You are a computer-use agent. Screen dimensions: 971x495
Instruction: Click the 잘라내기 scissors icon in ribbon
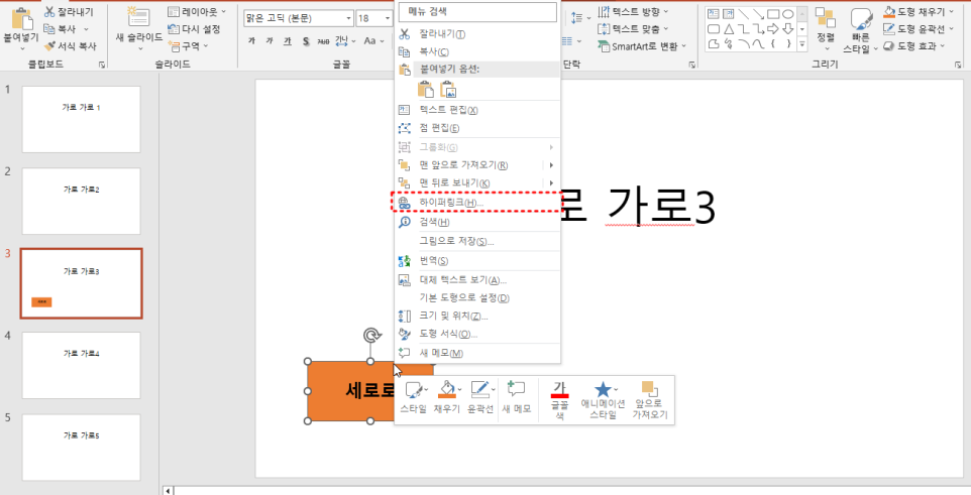50,13
